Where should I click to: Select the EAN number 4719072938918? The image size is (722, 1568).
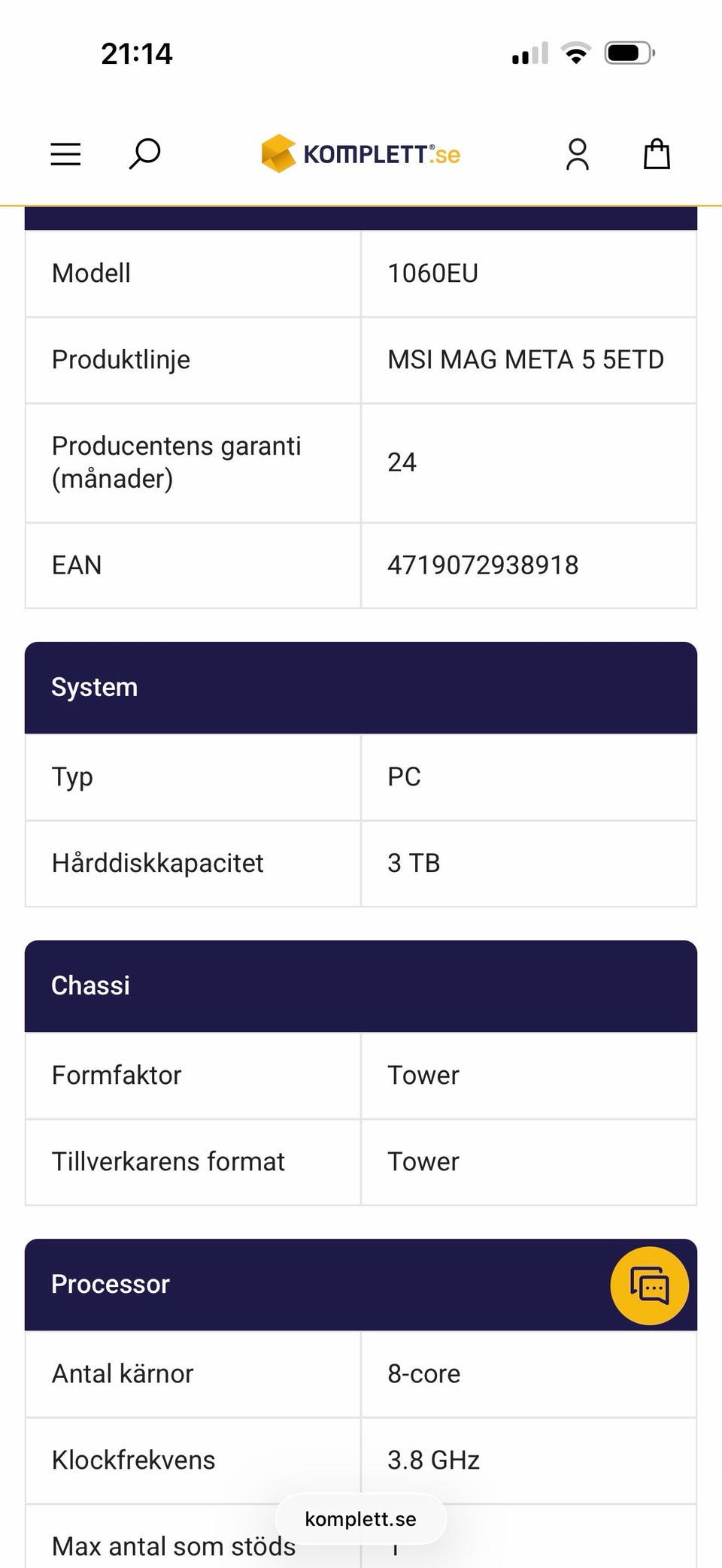tap(483, 565)
